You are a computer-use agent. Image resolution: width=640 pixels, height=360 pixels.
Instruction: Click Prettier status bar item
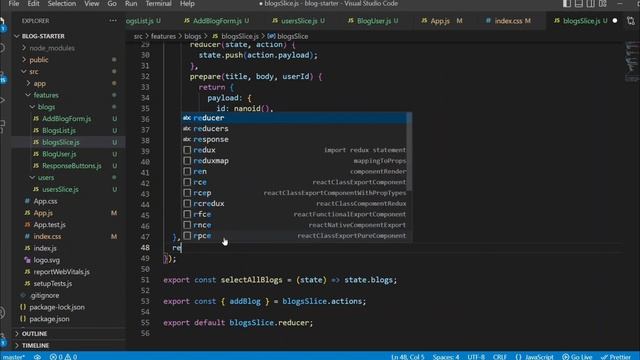click(616, 357)
